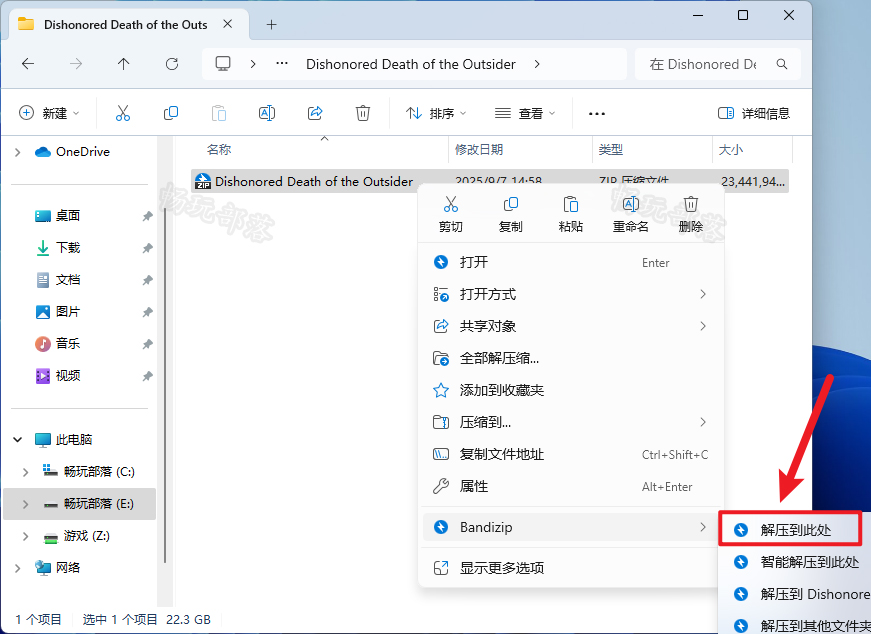Toggle the 详细信息 details pane
Viewport: 871px width, 634px height.
tap(754, 113)
